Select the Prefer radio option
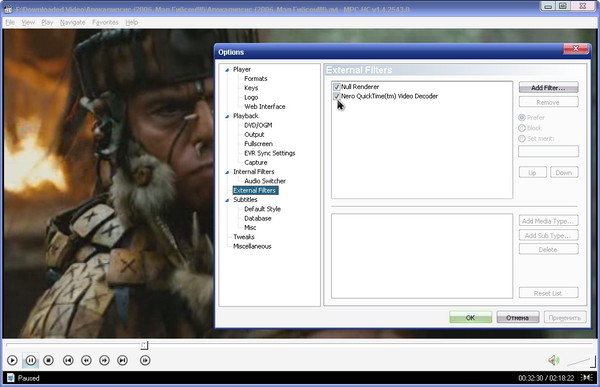 click(522, 118)
